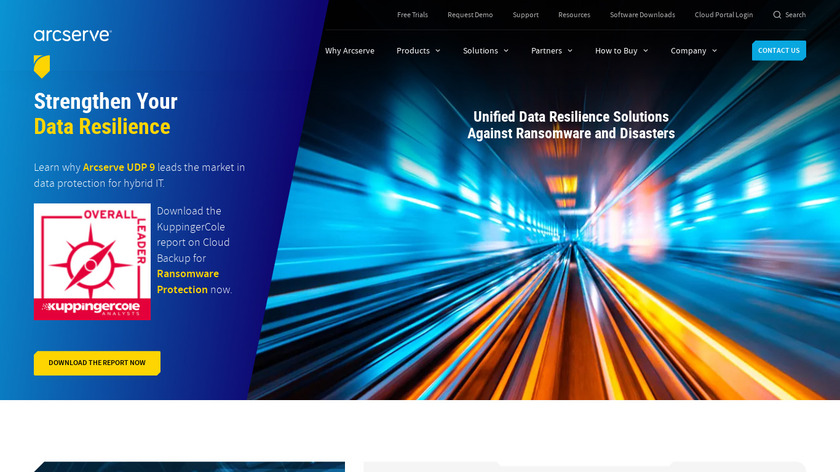
Task: Open Resources link
Action: pyautogui.click(x=574, y=15)
